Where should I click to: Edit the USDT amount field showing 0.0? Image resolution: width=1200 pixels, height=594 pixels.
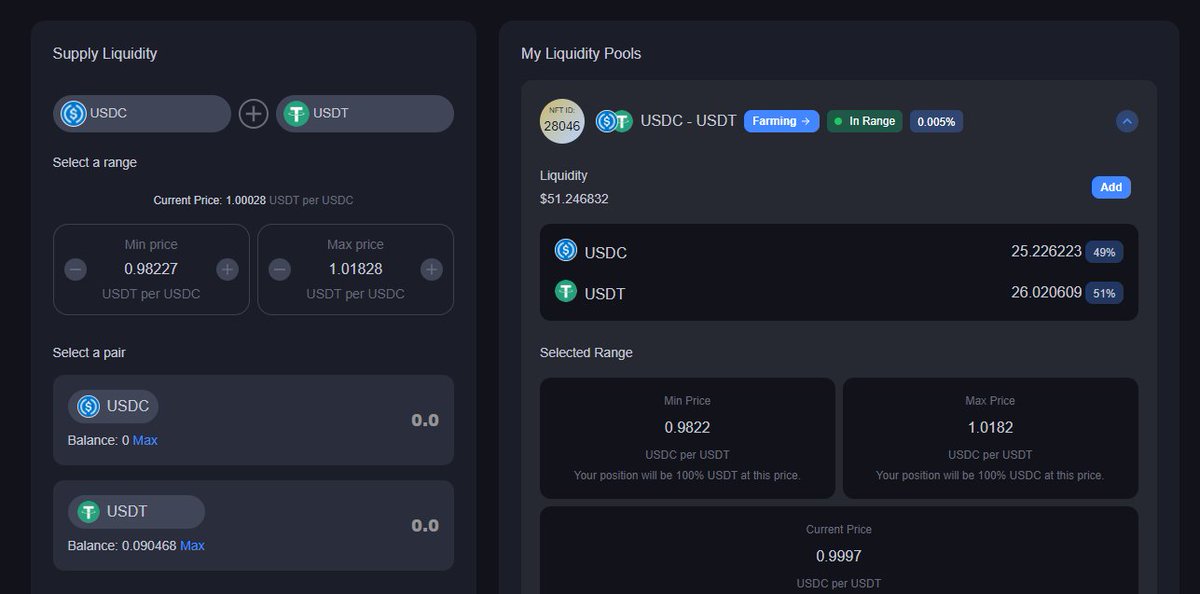pos(425,525)
